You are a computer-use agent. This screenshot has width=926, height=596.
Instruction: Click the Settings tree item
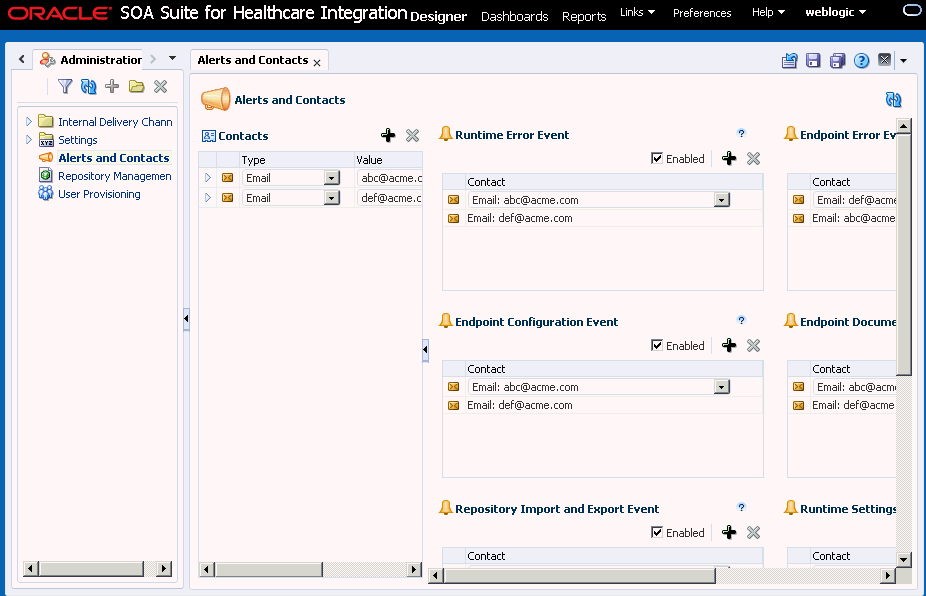77,140
